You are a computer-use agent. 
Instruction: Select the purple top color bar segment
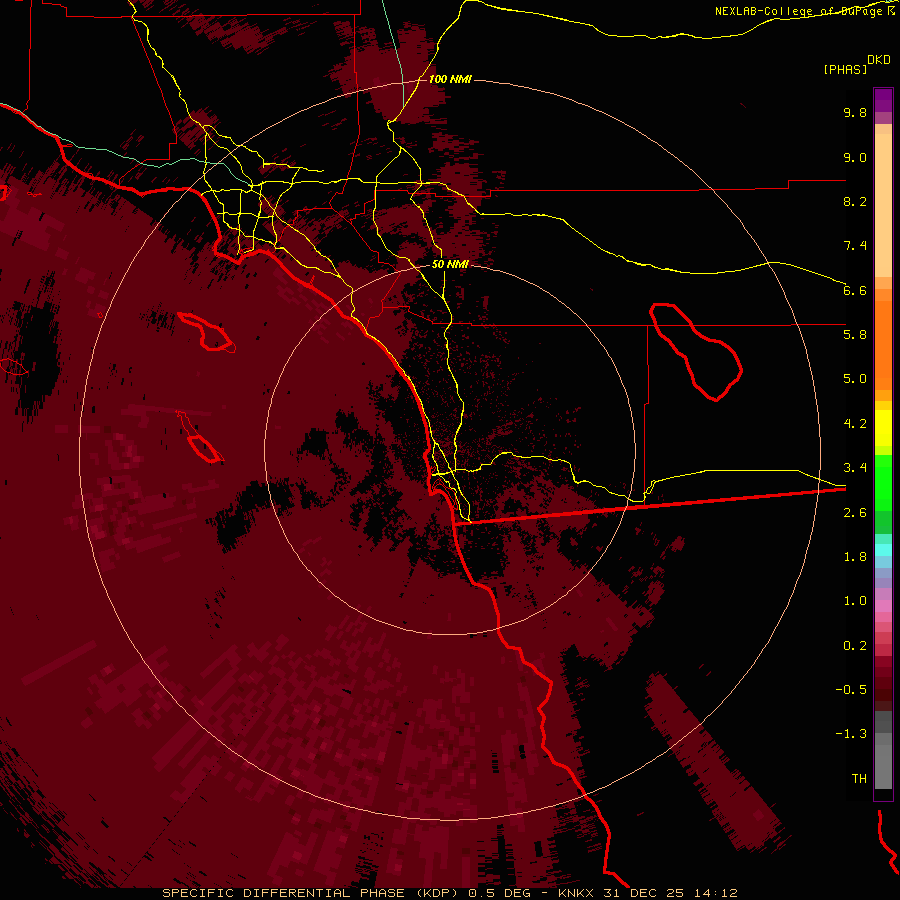pyautogui.click(x=883, y=100)
